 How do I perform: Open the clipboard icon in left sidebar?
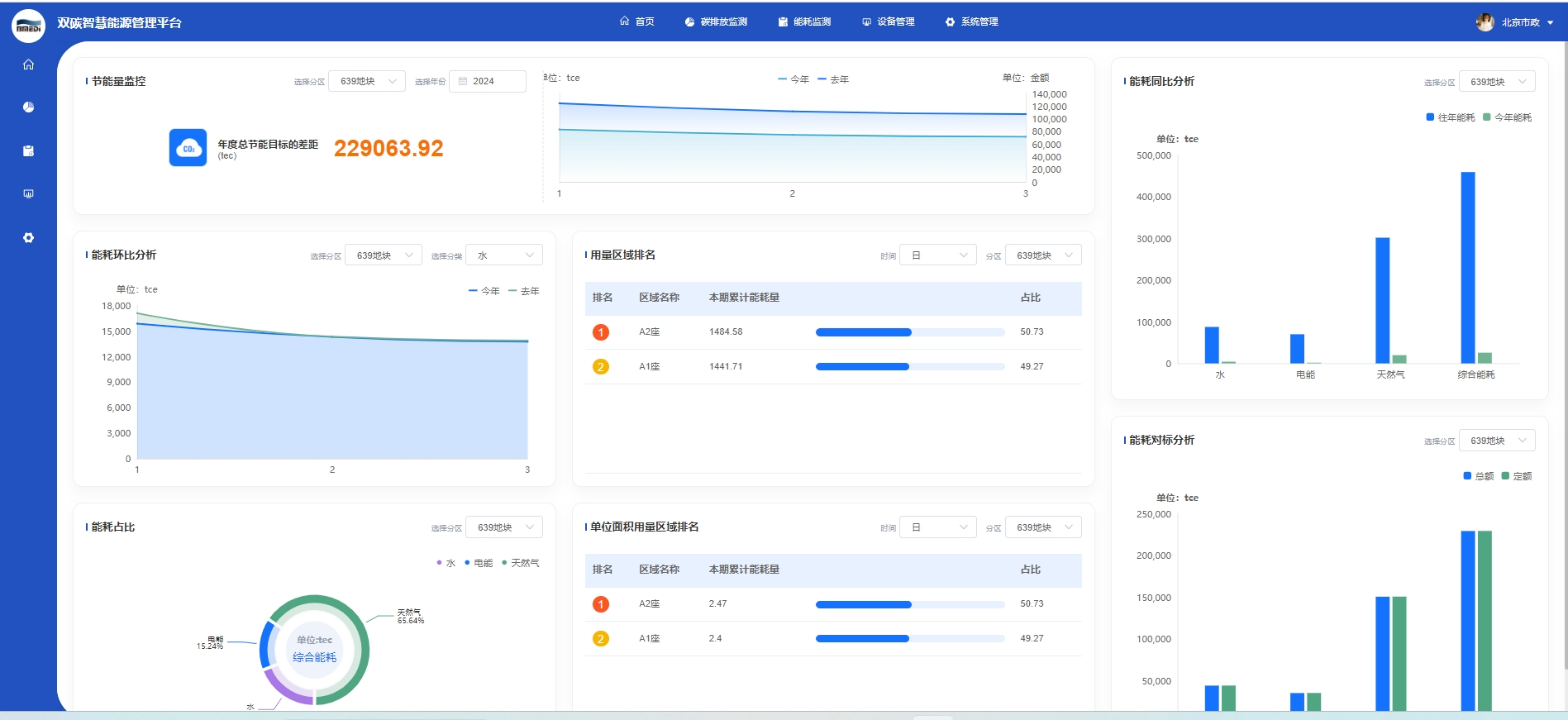point(28,150)
